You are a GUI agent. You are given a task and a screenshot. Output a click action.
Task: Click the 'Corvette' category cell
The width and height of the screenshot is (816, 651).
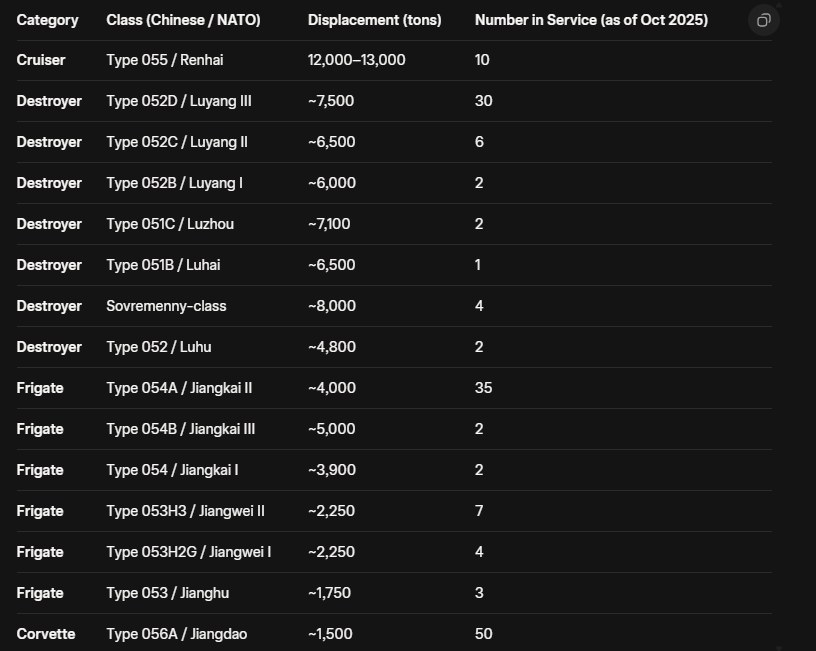pos(46,634)
